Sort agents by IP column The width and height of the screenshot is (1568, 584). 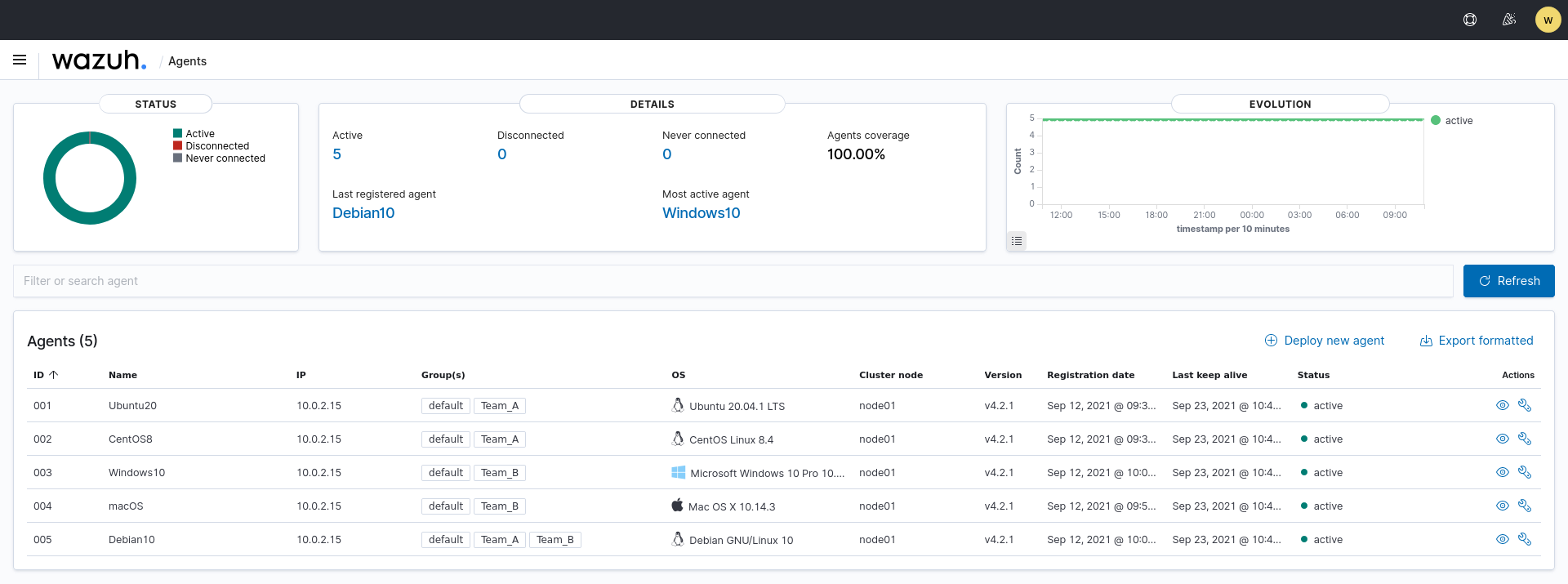(x=301, y=375)
